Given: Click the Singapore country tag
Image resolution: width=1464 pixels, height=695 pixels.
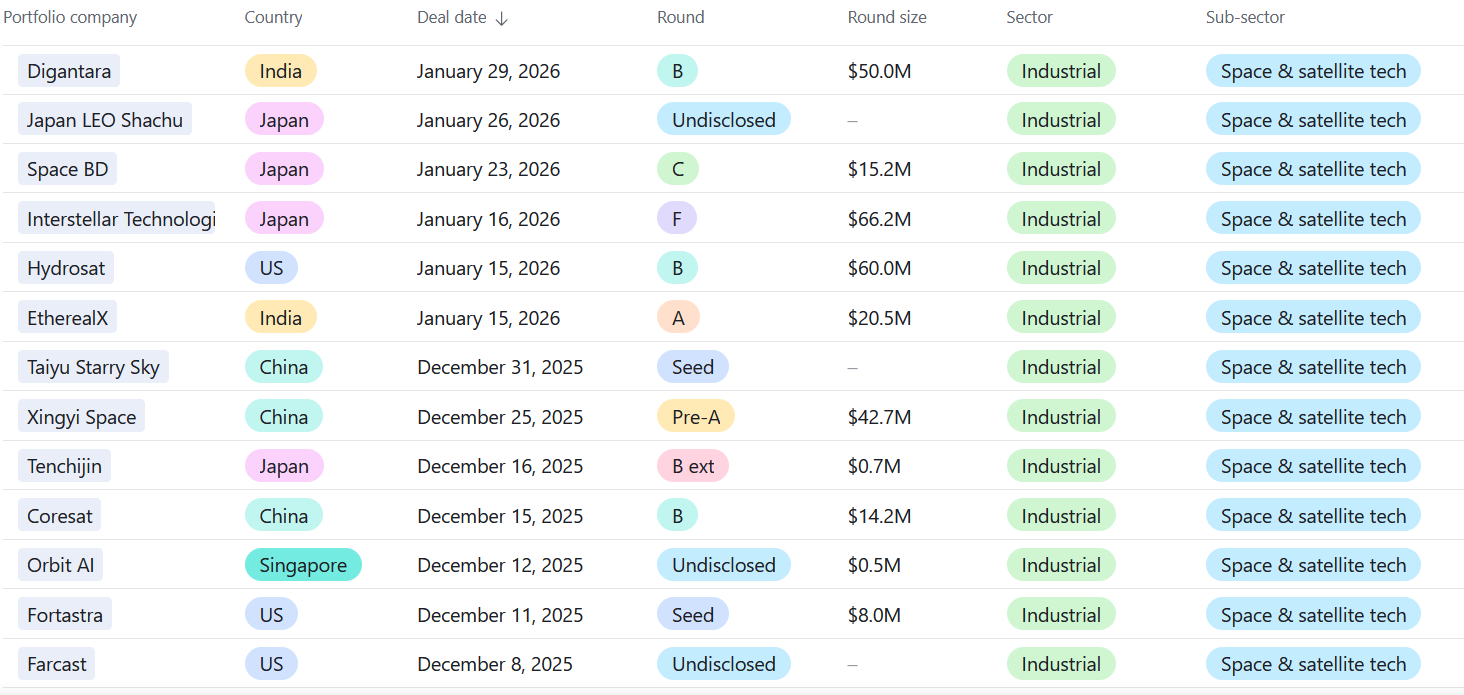Looking at the screenshot, I should pos(303,565).
